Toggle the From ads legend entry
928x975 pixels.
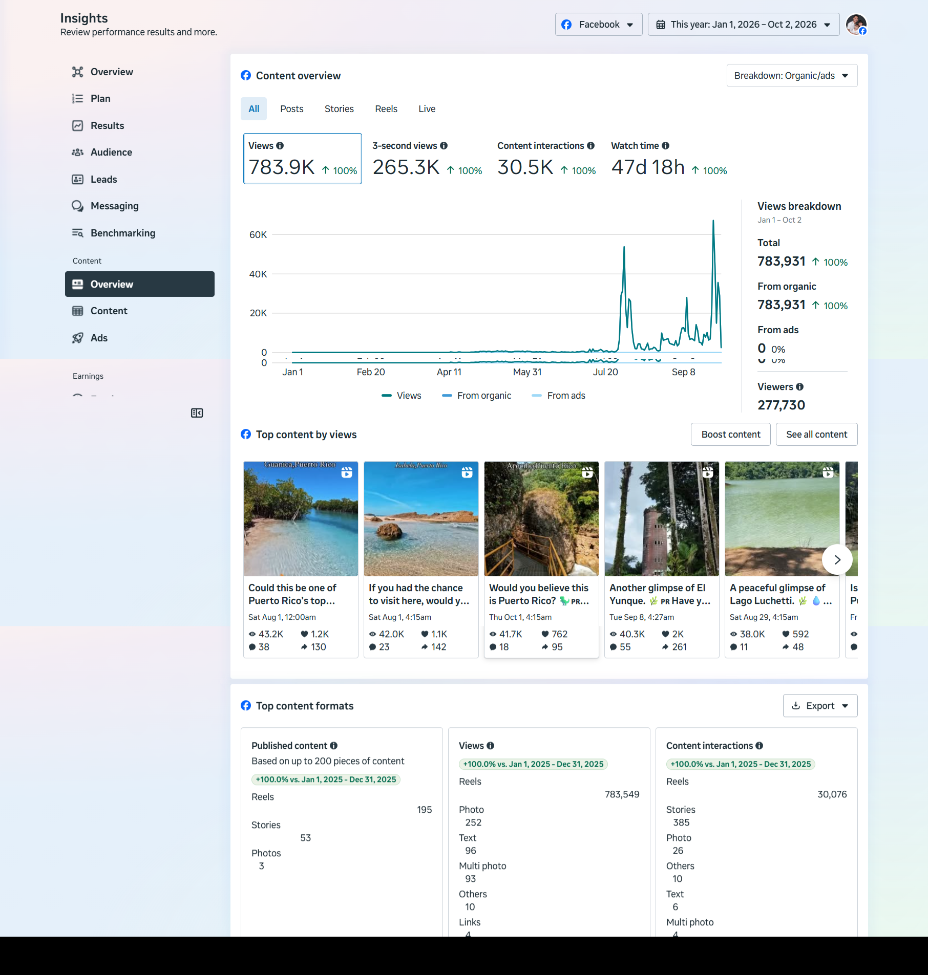click(x=559, y=395)
